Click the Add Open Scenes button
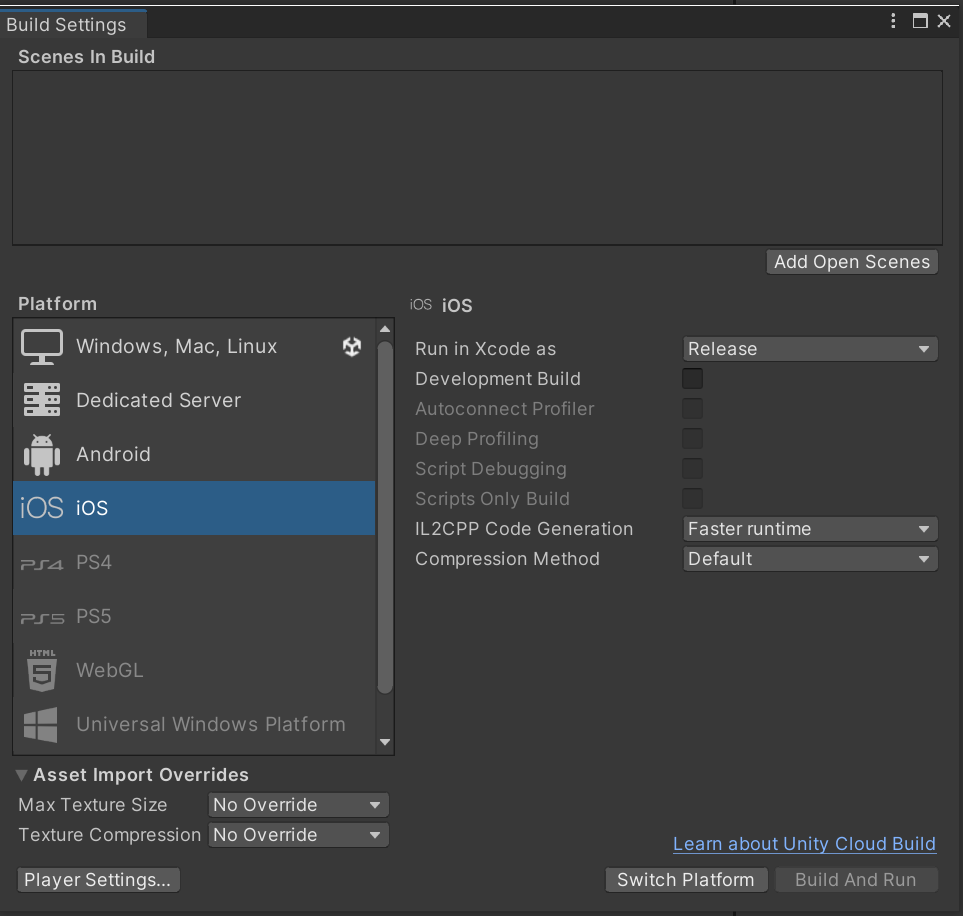963x916 pixels. tap(852, 262)
